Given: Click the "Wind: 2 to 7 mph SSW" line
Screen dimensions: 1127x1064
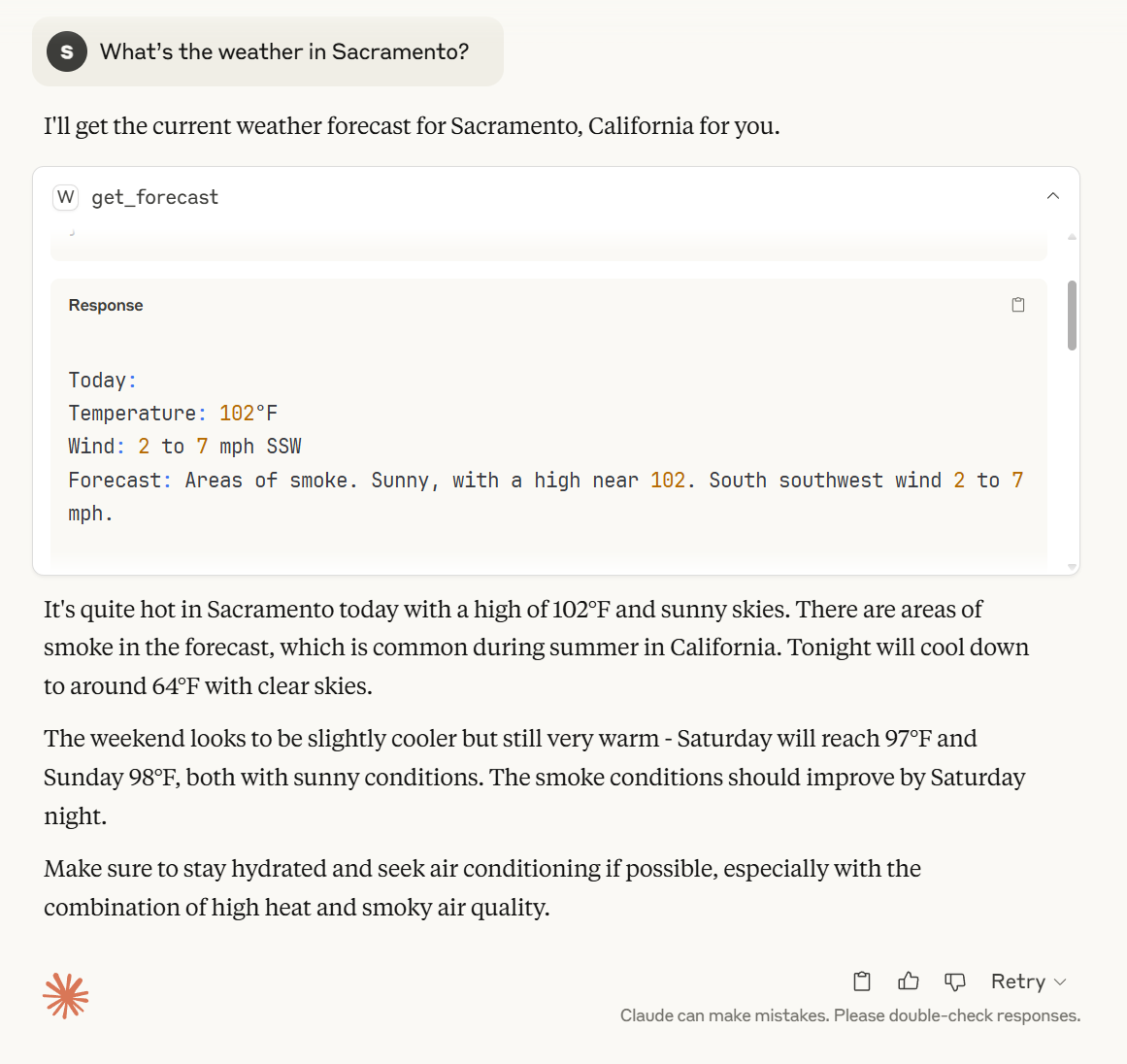Looking at the screenshot, I should 184,447.
